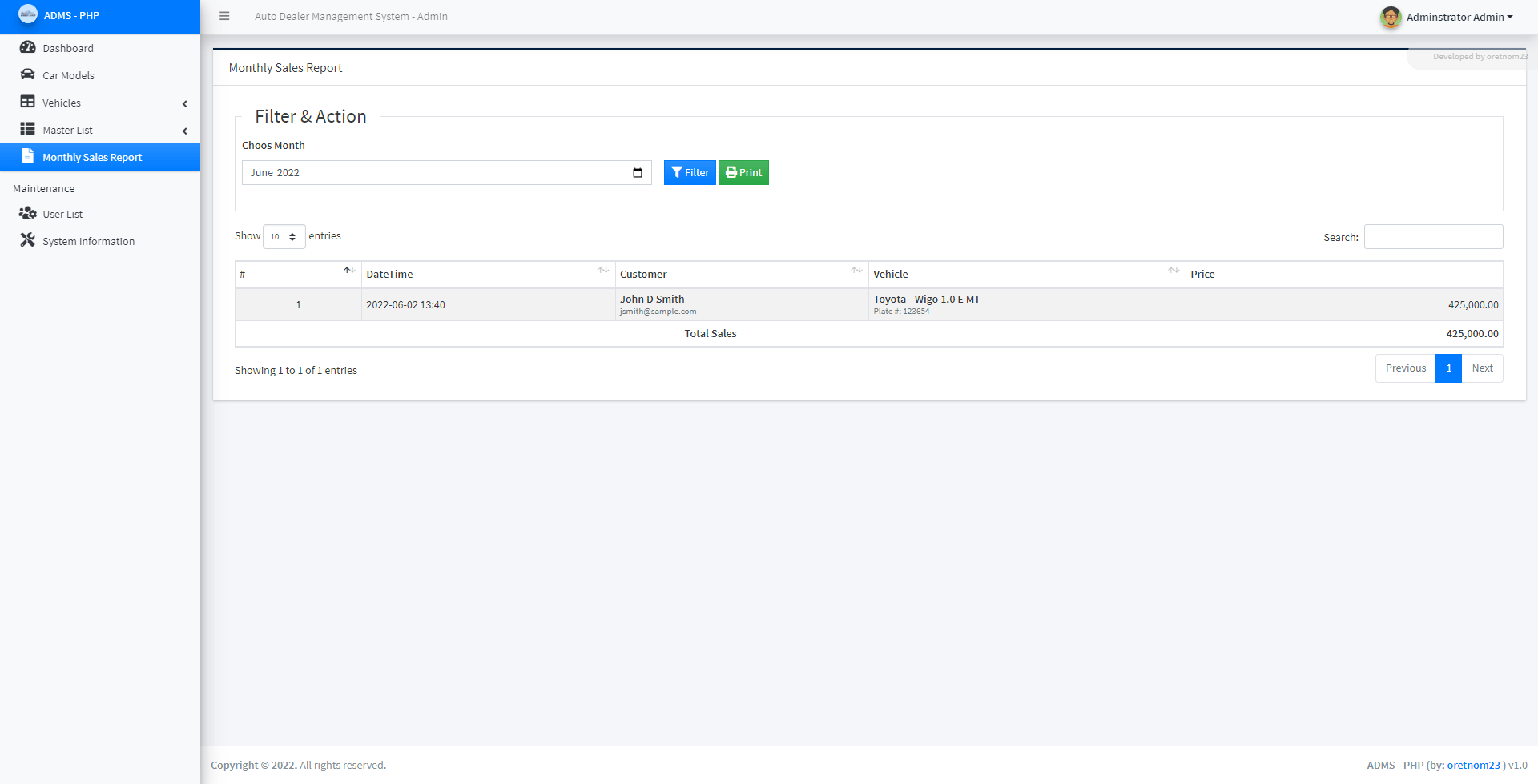Expand the Vehicles sidebar submenu
The width and height of the screenshot is (1538, 784).
[x=184, y=103]
